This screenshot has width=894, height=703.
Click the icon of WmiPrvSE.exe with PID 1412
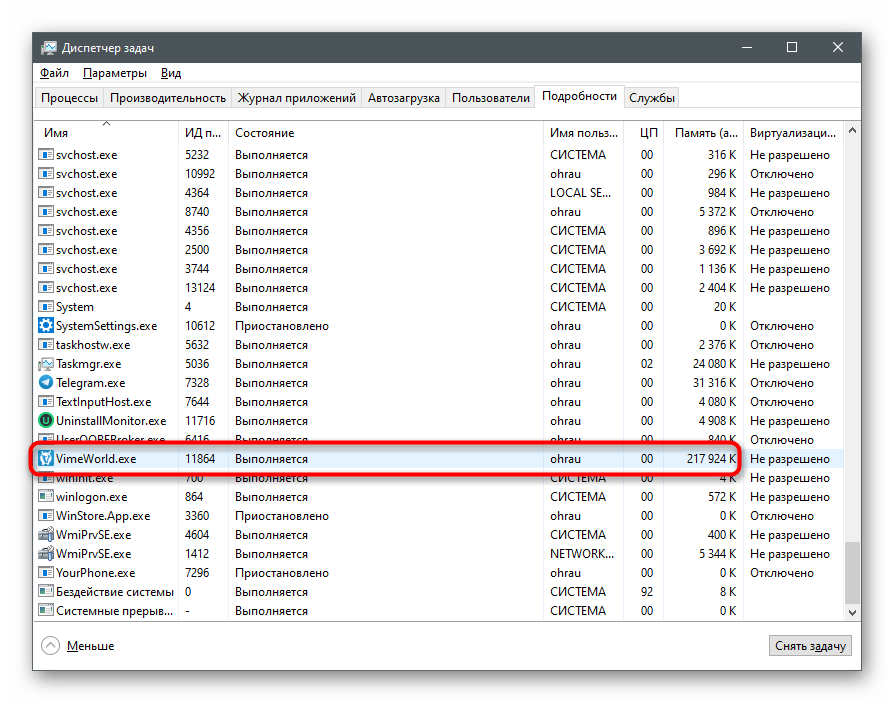46,554
